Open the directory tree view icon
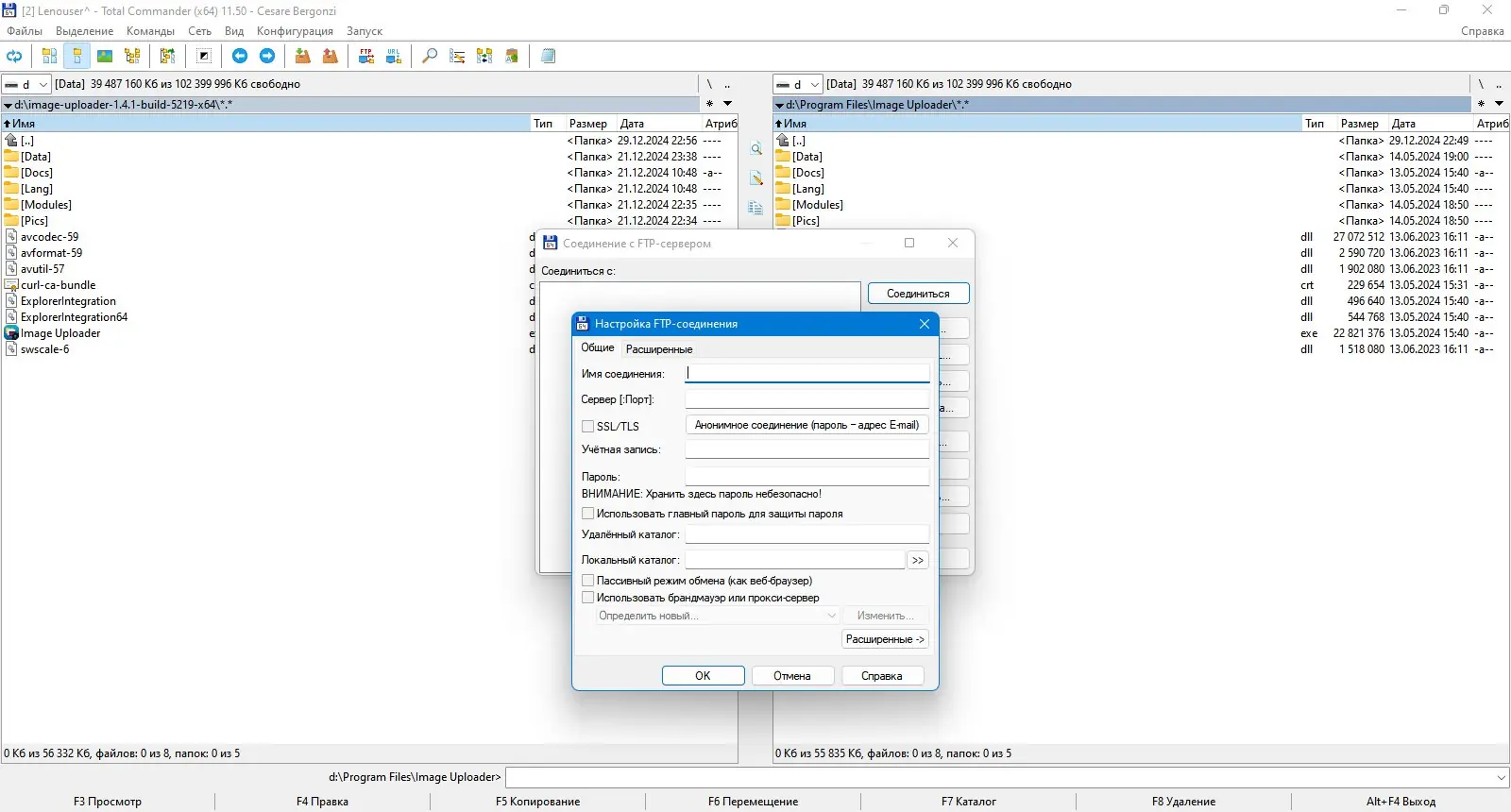The width and height of the screenshot is (1511, 812). coord(132,56)
